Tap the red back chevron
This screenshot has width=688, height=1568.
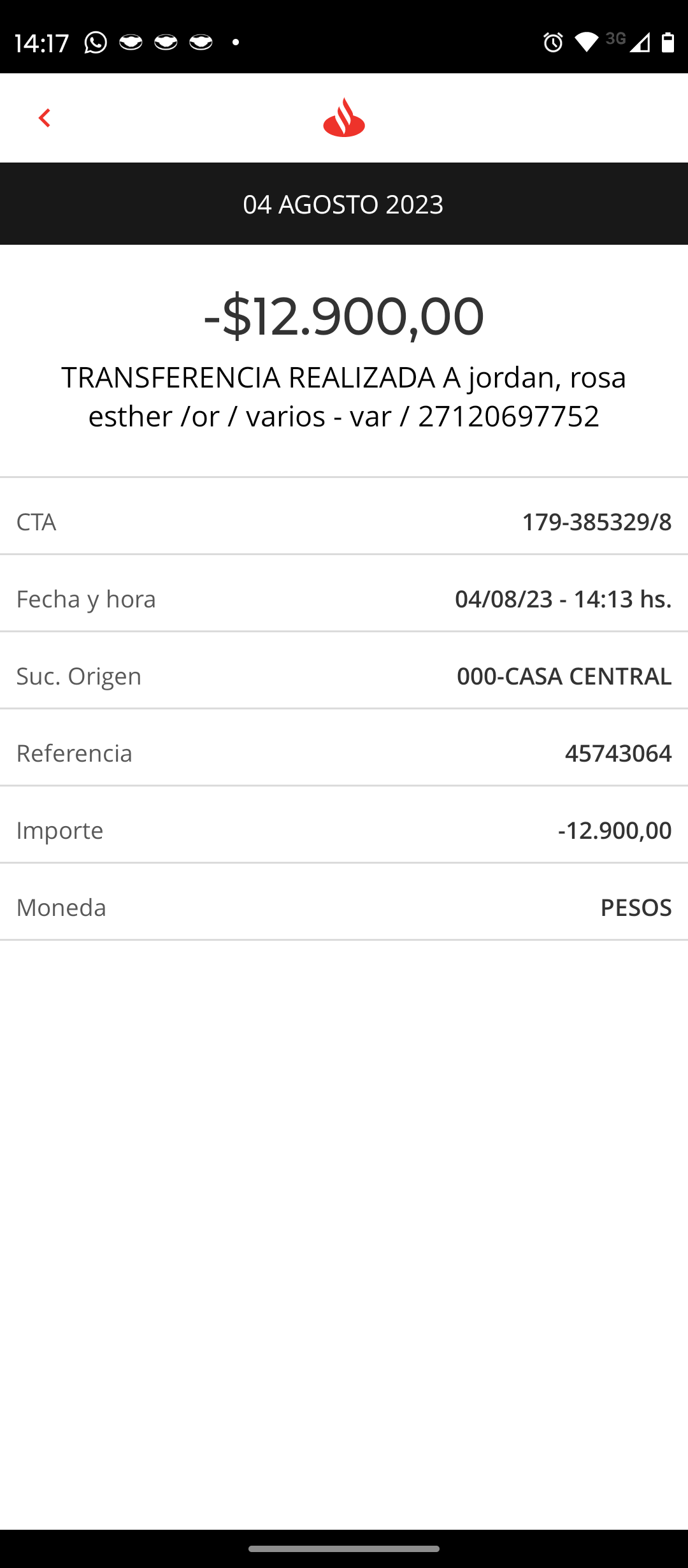(x=44, y=118)
